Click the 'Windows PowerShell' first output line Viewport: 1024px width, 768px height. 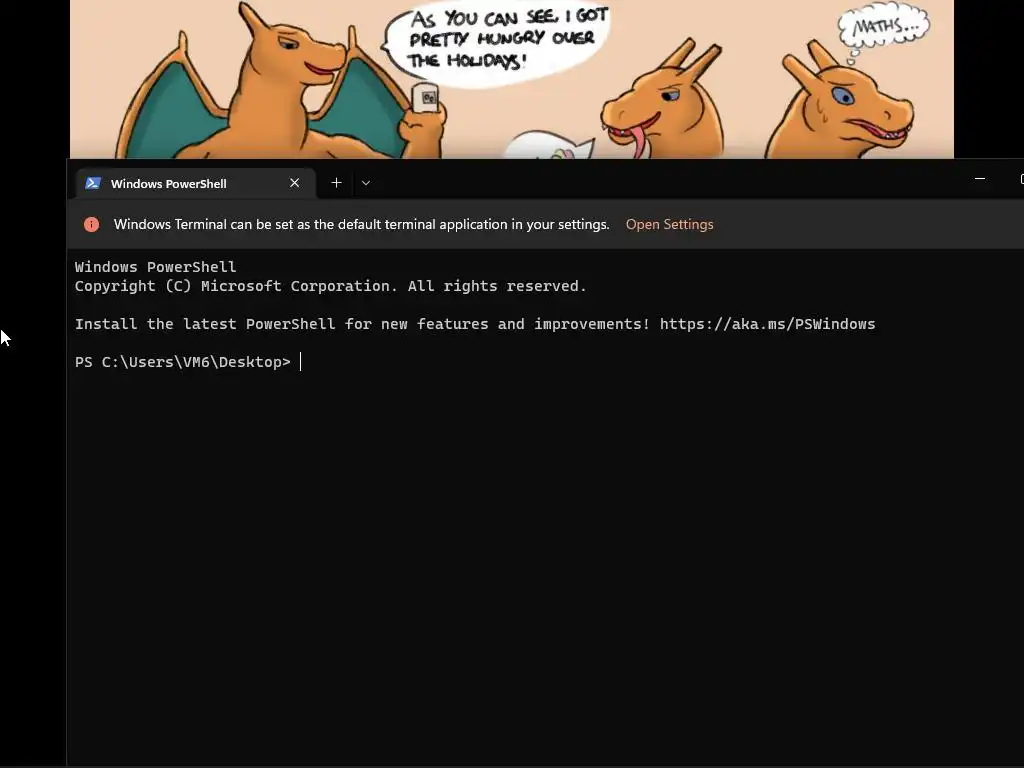pyautogui.click(x=155, y=267)
